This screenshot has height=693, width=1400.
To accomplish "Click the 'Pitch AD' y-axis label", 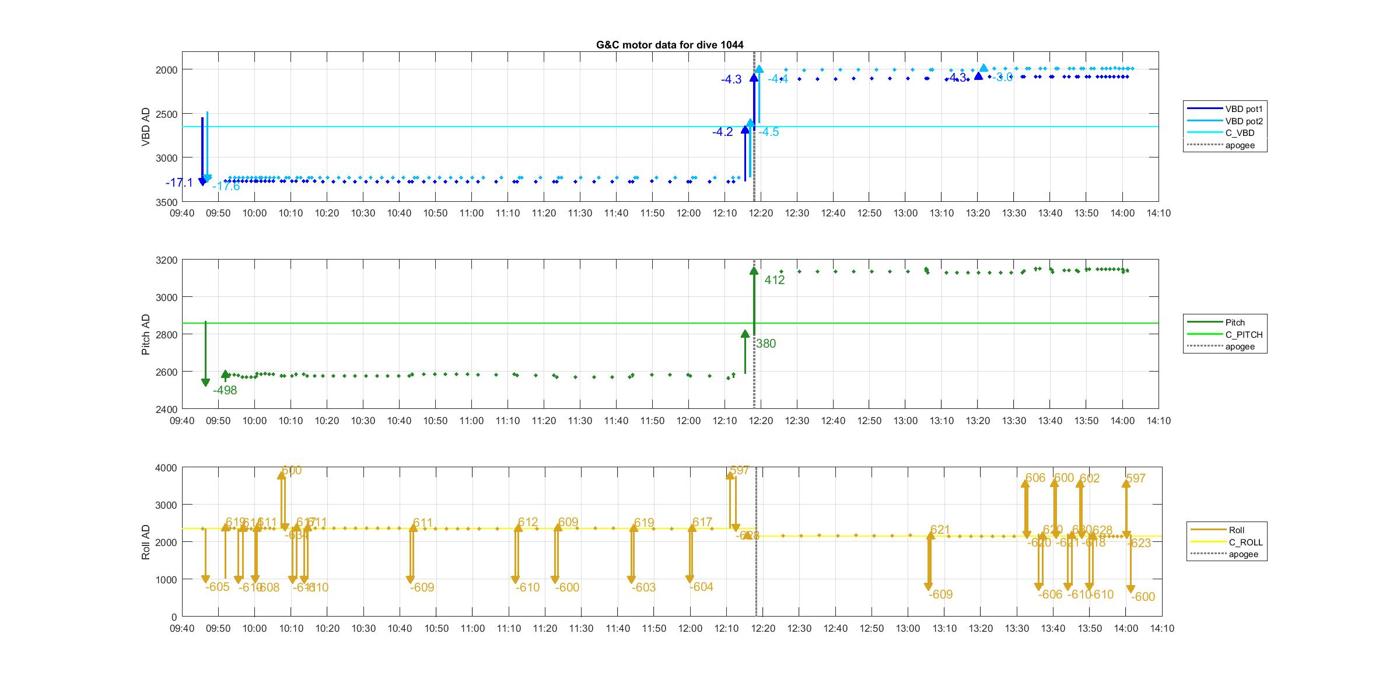I will [146, 335].
